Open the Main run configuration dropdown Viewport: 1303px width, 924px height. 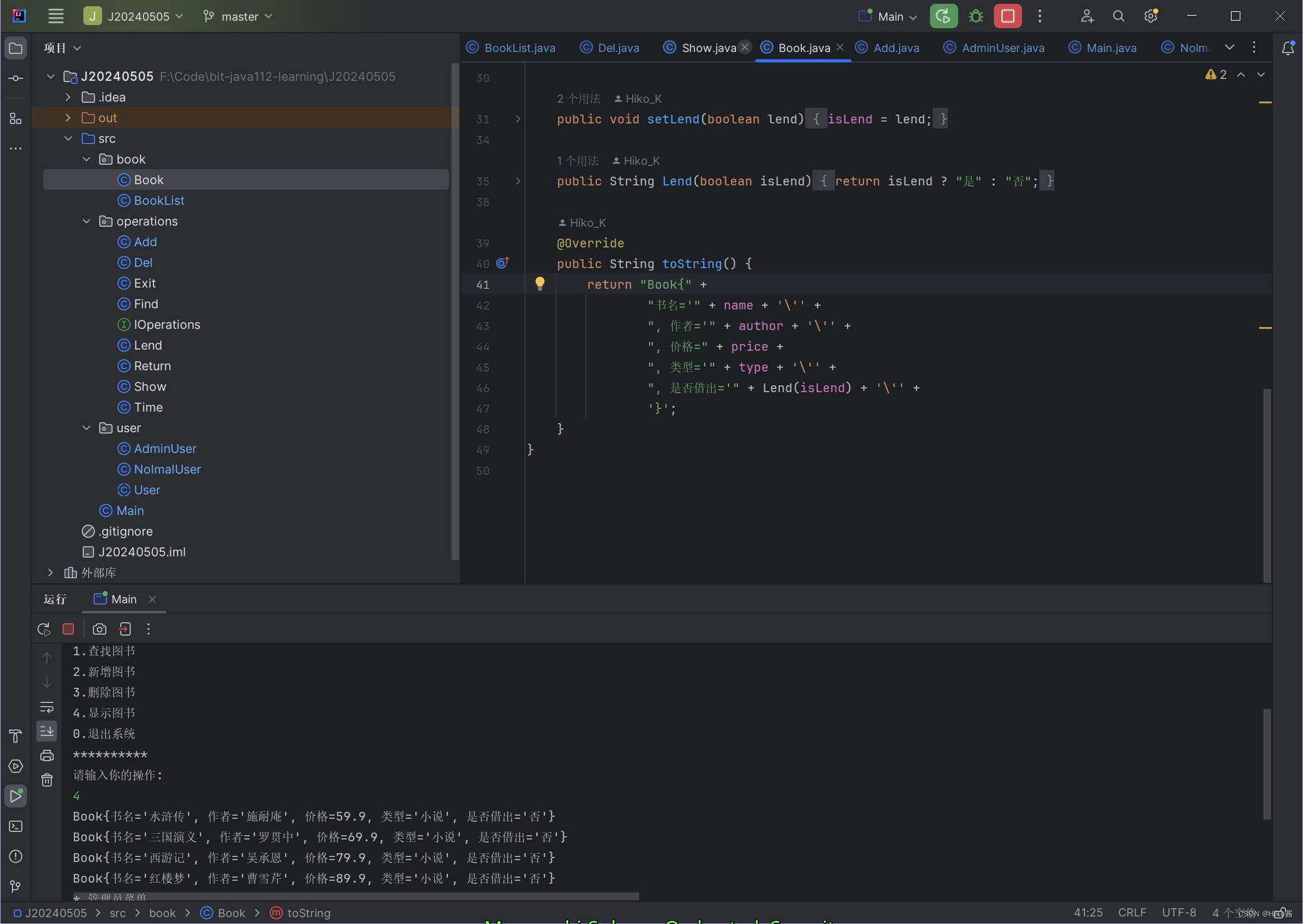click(x=888, y=16)
